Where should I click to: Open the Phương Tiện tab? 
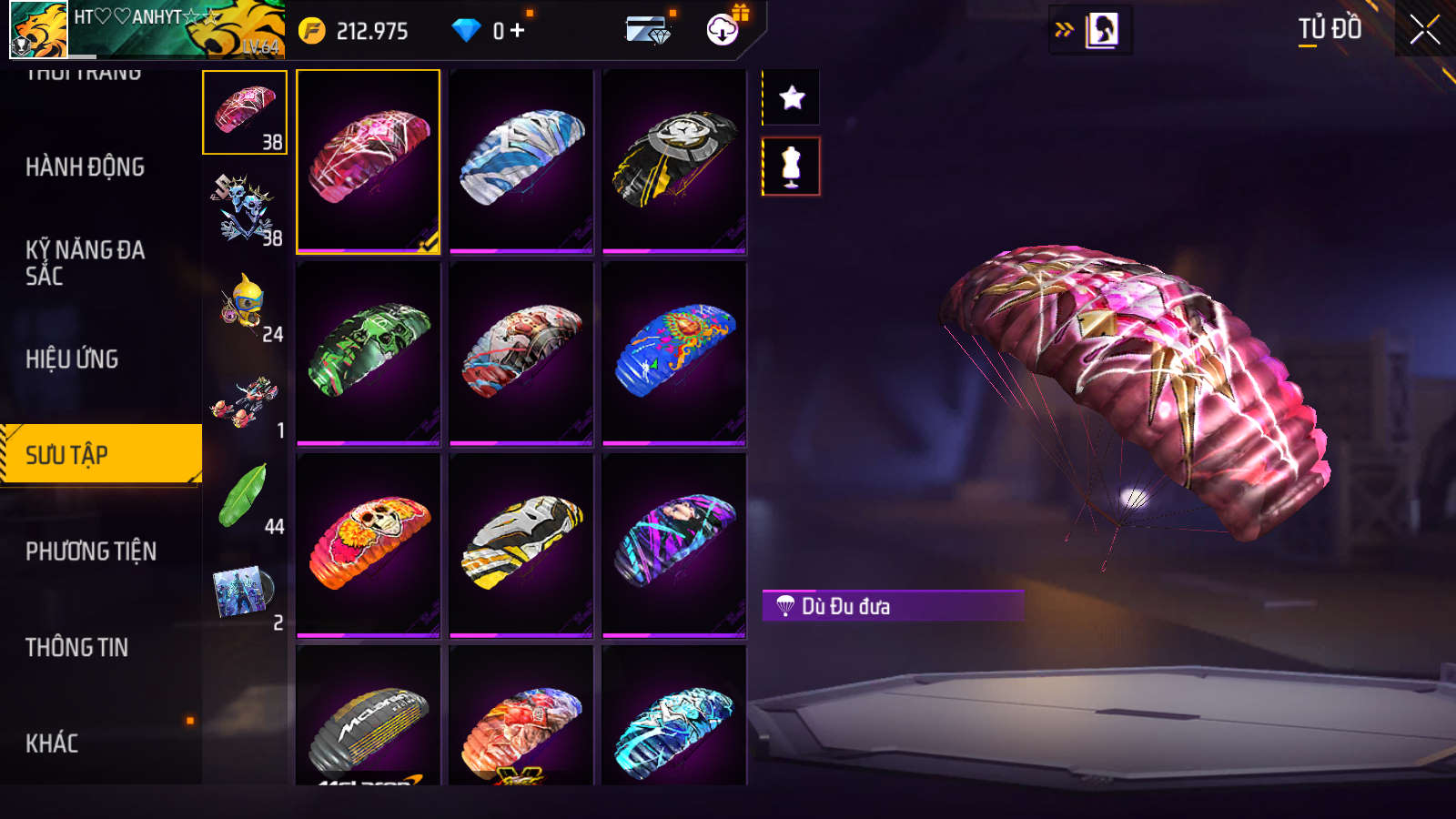(x=91, y=551)
